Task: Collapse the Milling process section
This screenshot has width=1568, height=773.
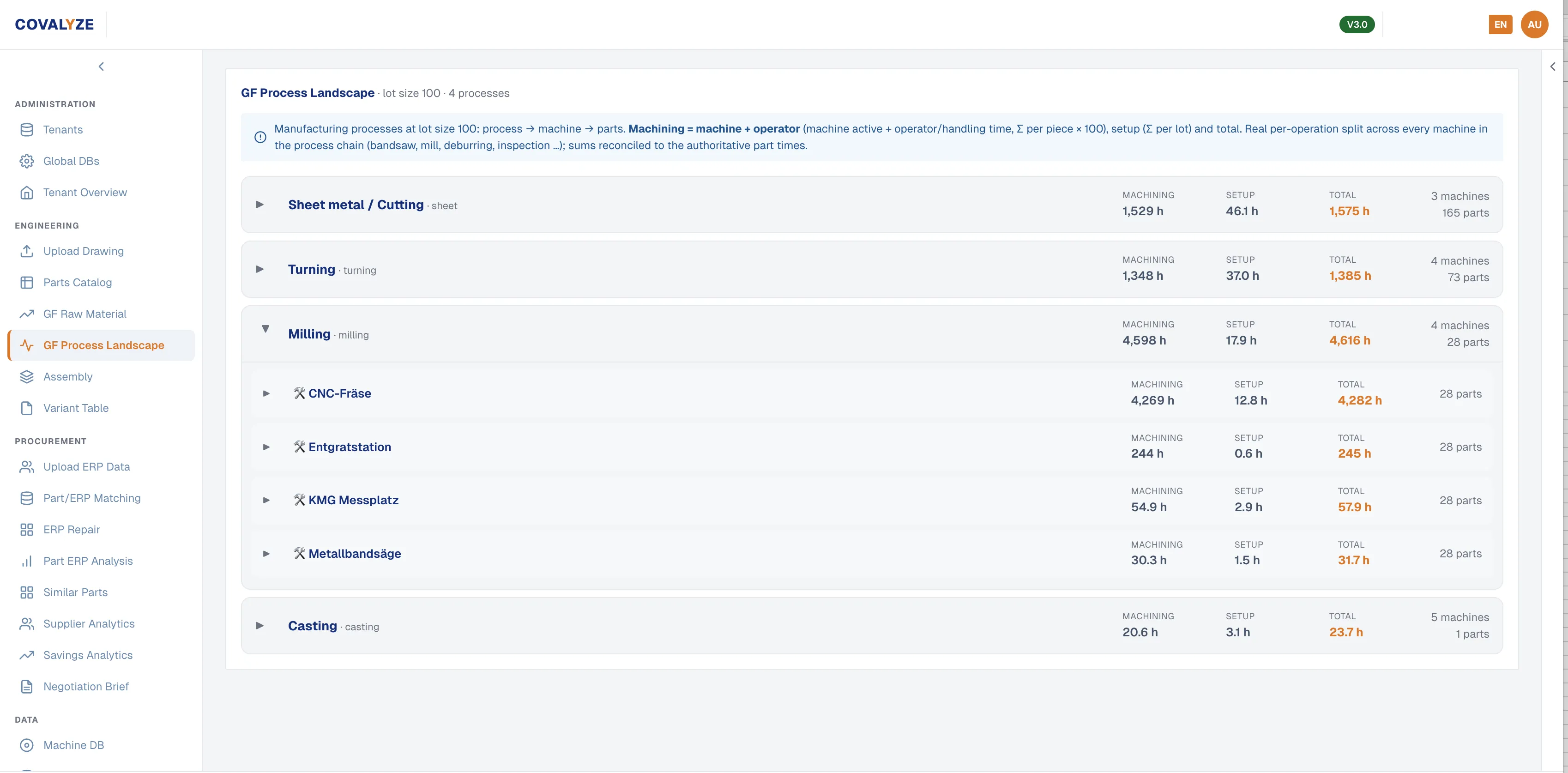Action: click(265, 329)
